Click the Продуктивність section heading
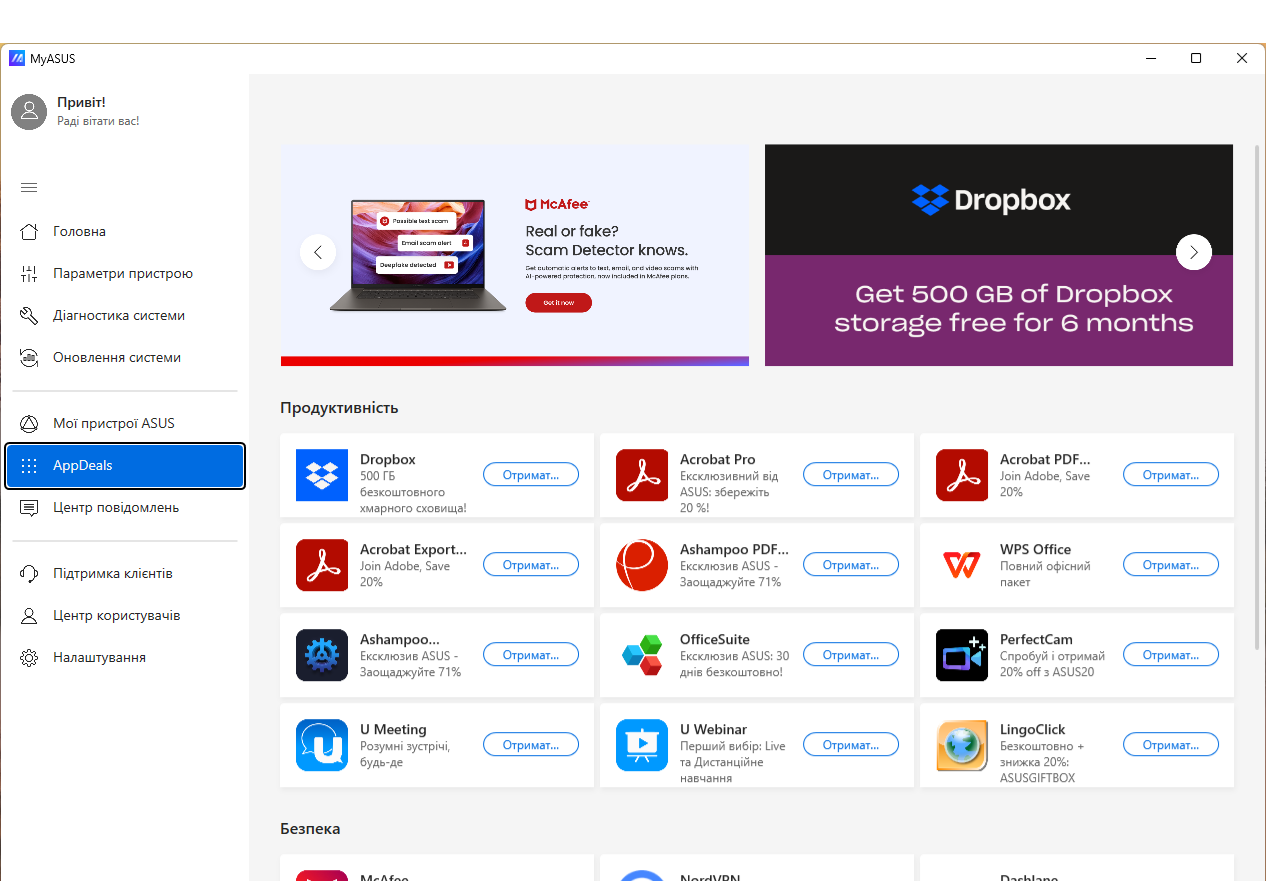This screenshot has width=1266, height=881. click(x=339, y=408)
